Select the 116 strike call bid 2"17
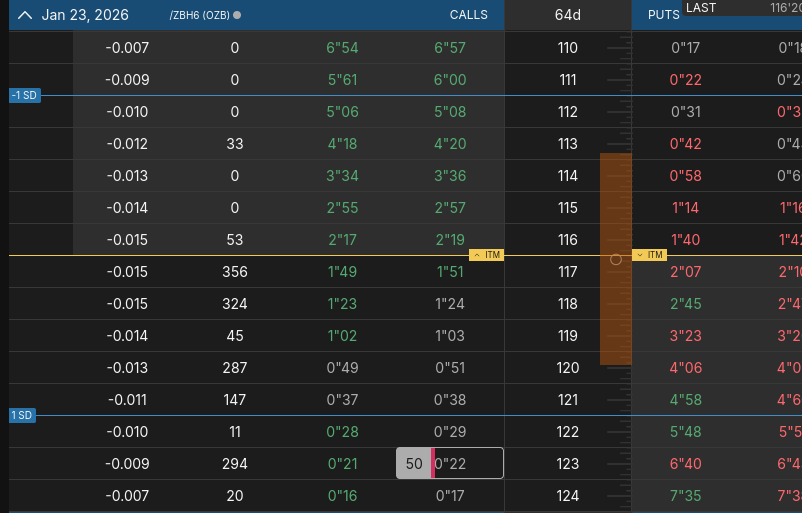 point(342,240)
